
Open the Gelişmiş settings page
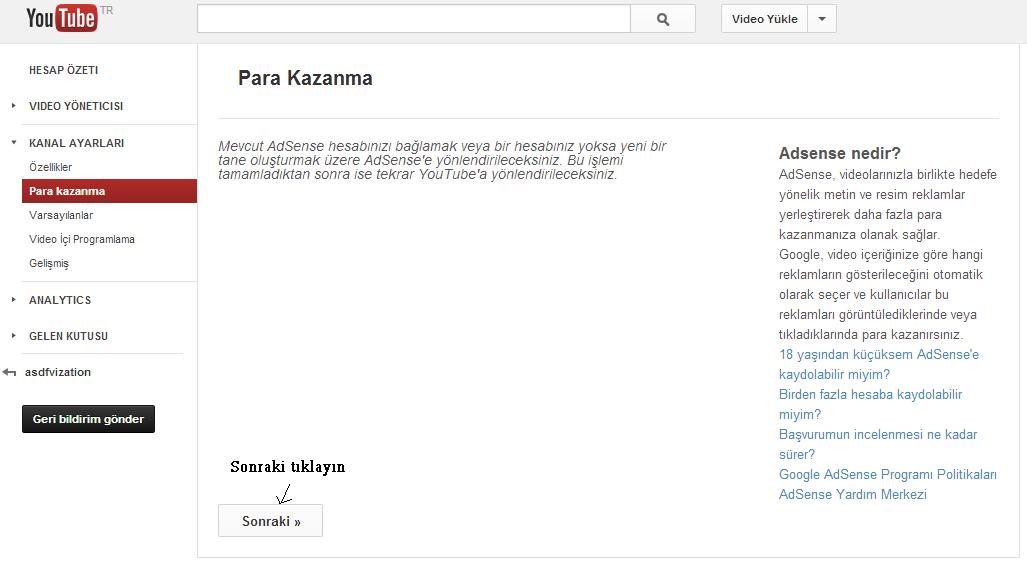(48, 263)
